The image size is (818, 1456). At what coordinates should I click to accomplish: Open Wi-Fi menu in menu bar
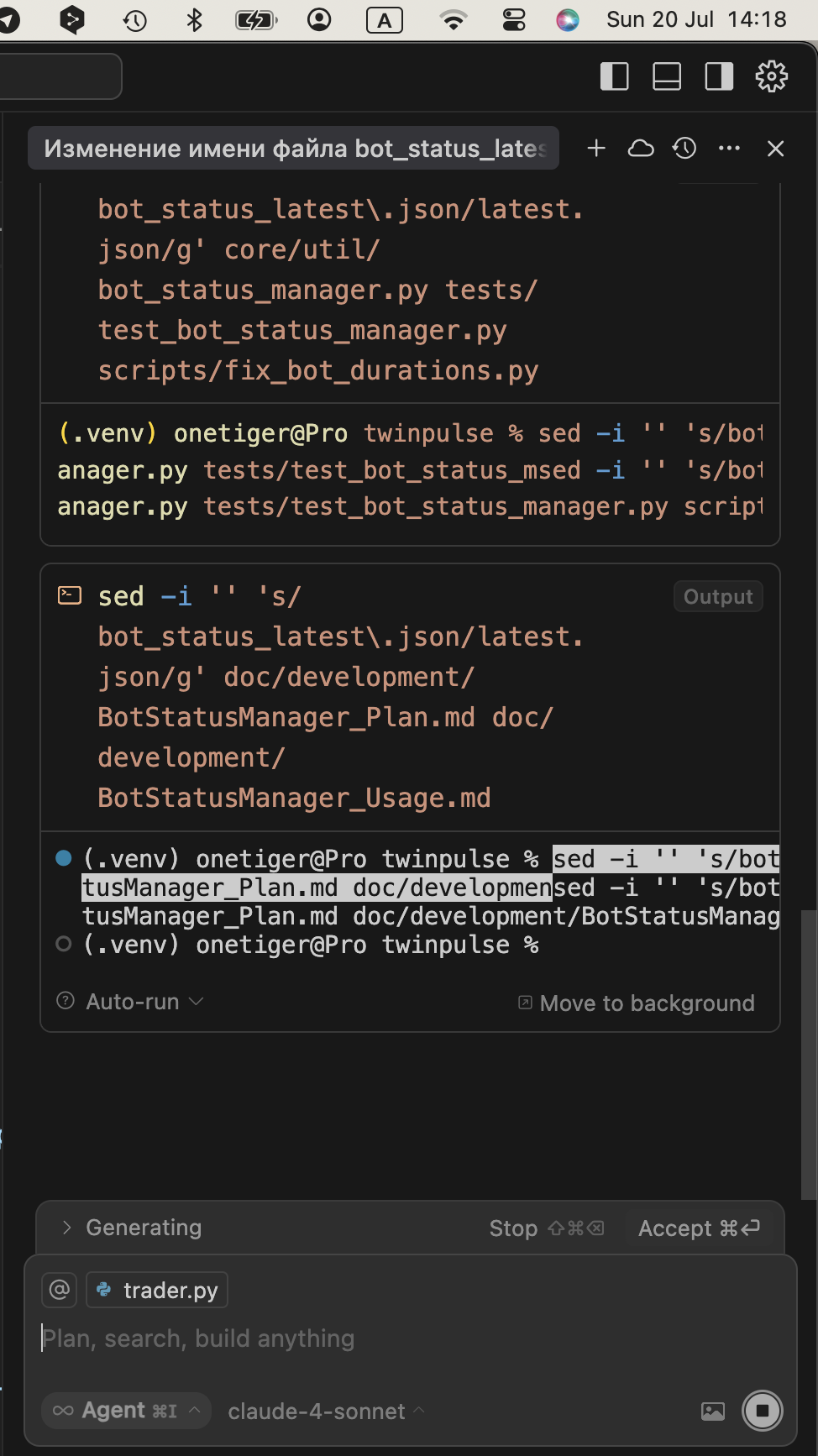454,20
